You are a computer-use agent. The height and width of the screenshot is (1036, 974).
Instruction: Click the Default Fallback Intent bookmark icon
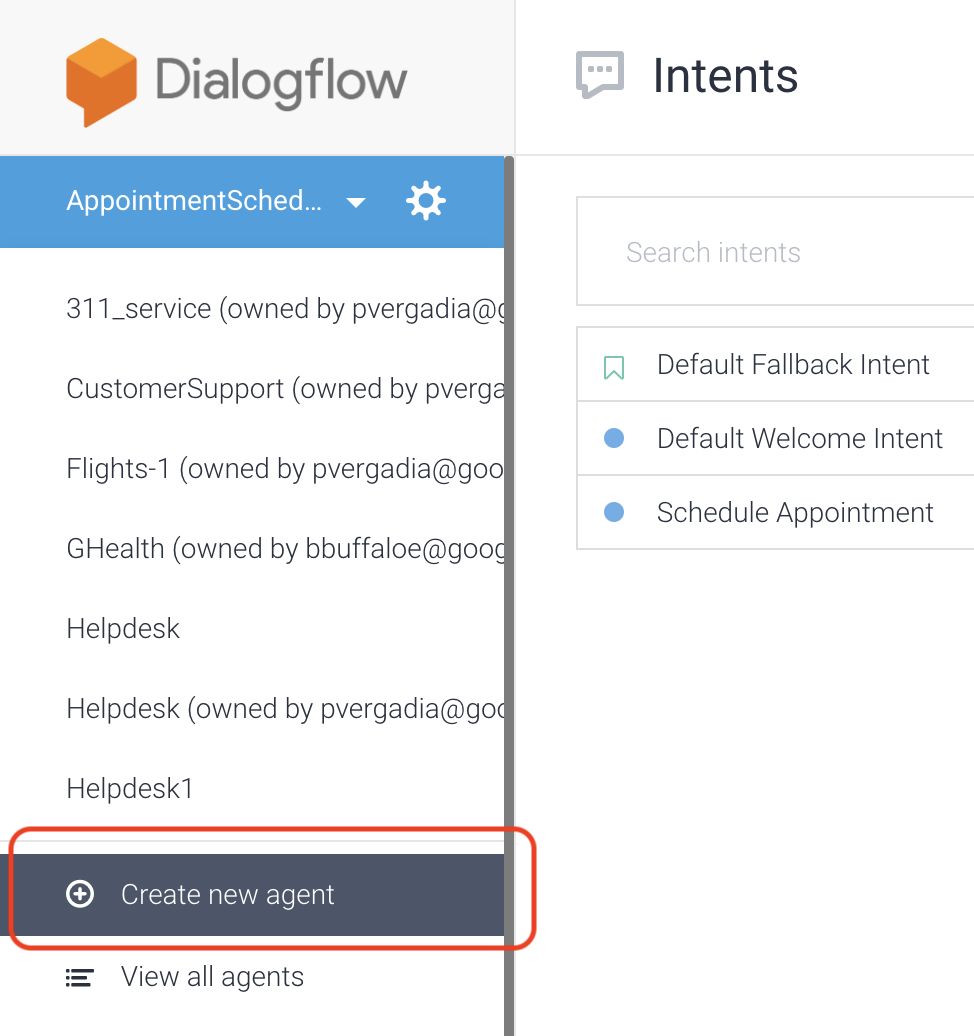[614, 367]
